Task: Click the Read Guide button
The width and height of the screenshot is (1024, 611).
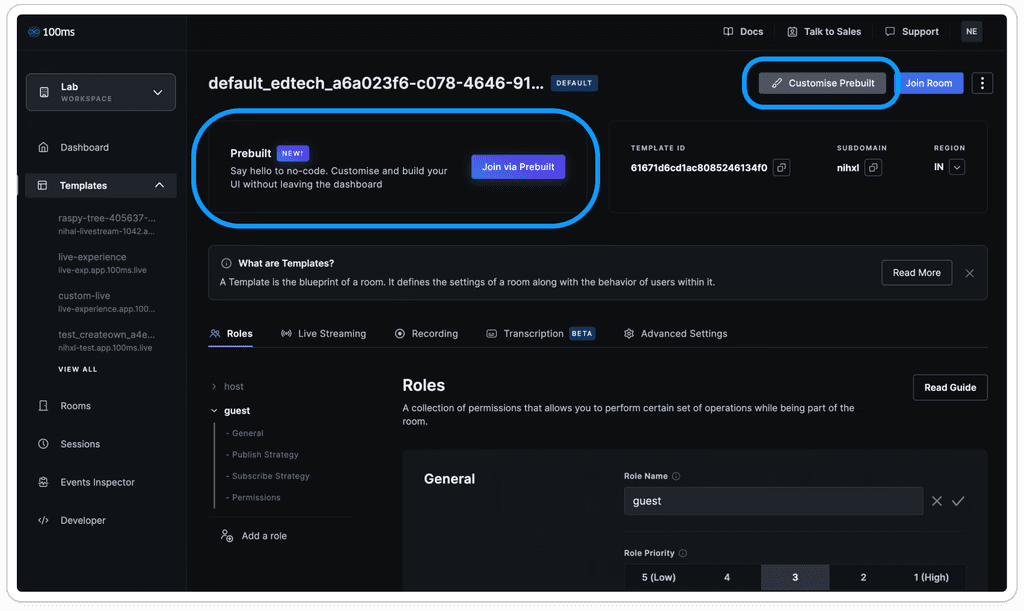Action: [x=950, y=388]
